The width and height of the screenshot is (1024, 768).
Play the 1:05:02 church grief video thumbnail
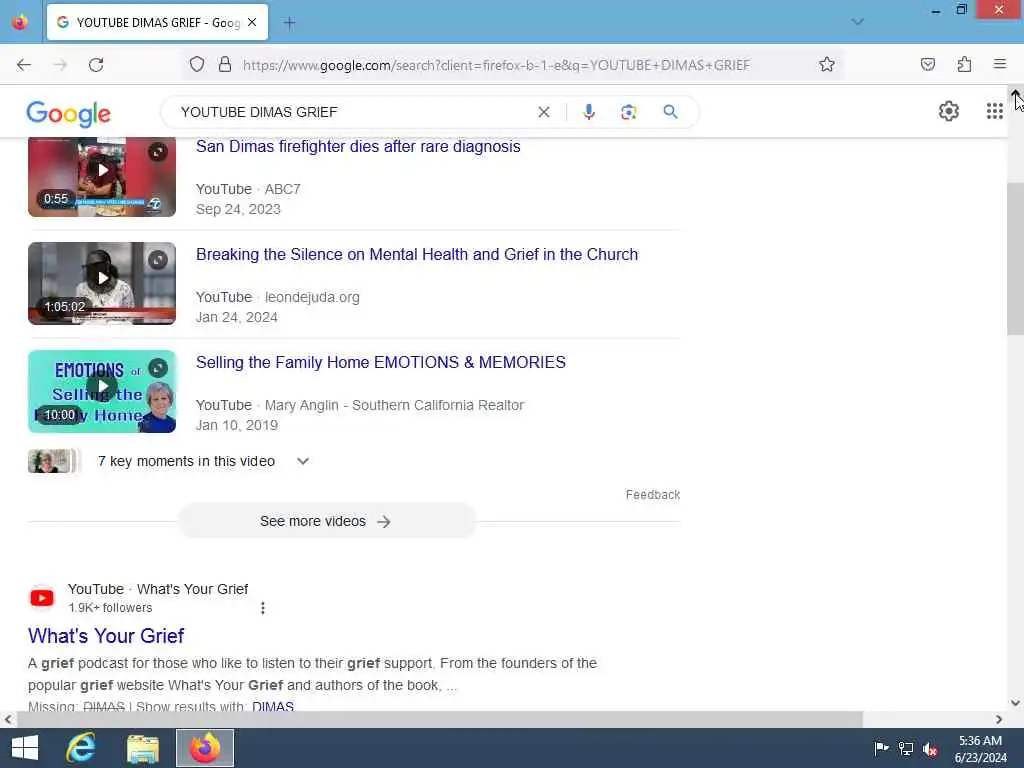pyautogui.click(x=102, y=283)
